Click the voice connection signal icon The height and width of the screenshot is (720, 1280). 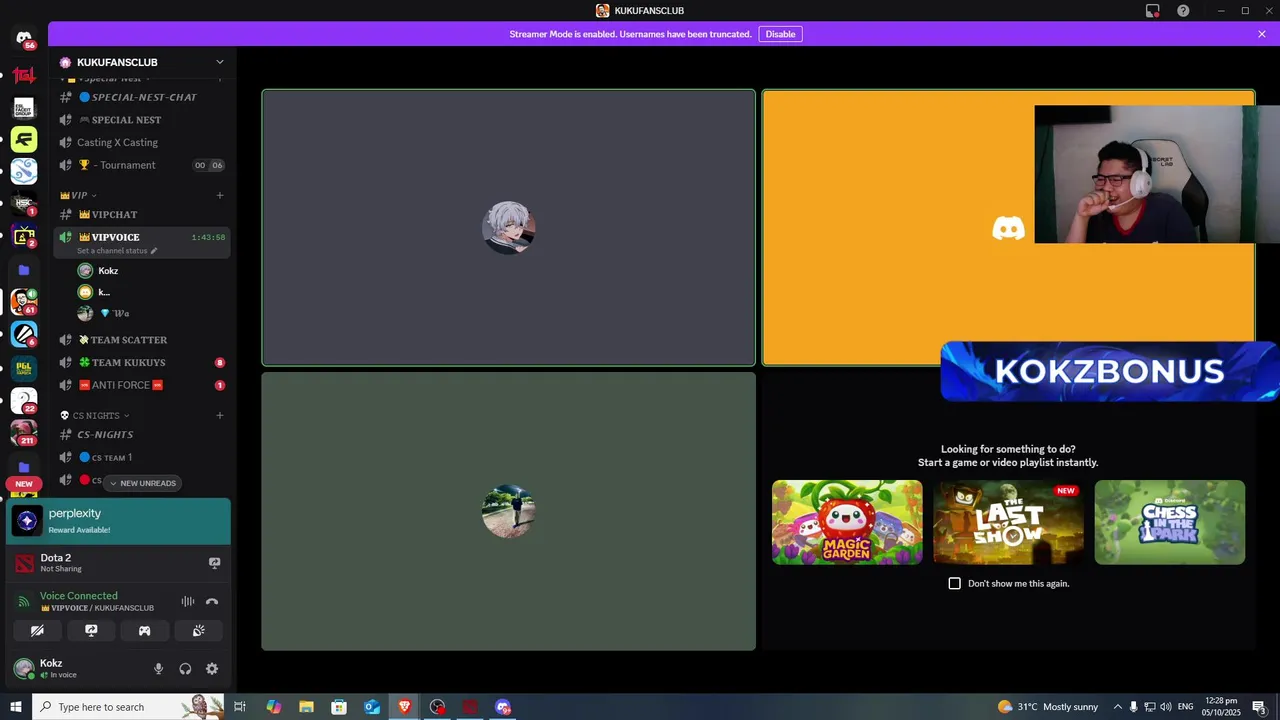pos(24,602)
